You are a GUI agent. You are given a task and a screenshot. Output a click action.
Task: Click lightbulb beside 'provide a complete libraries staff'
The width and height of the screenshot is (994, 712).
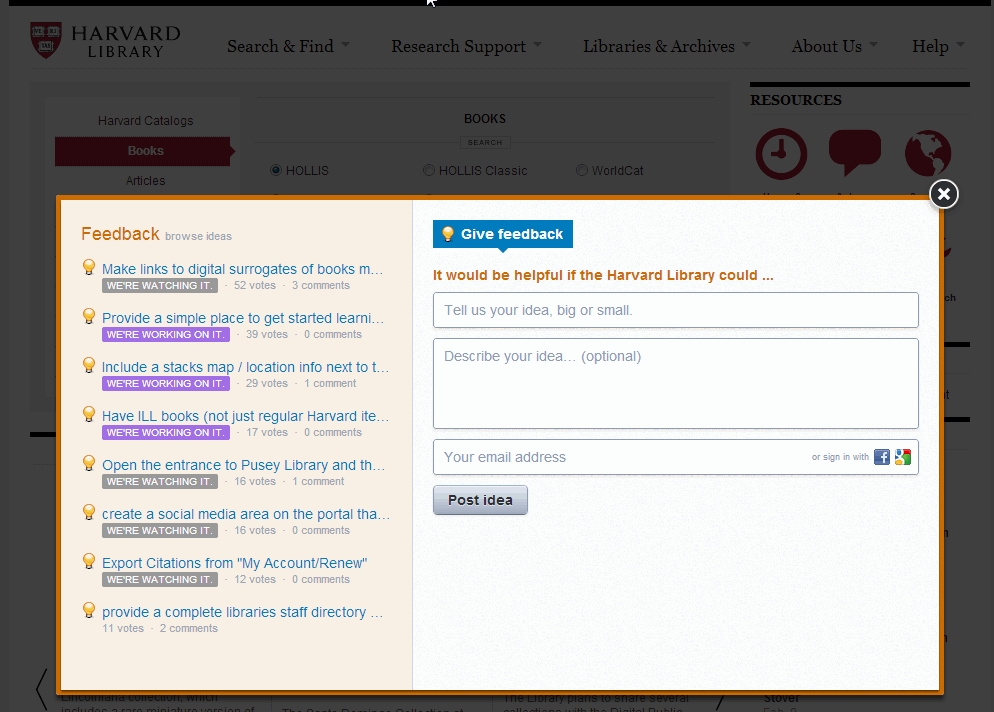click(x=89, y=610)
